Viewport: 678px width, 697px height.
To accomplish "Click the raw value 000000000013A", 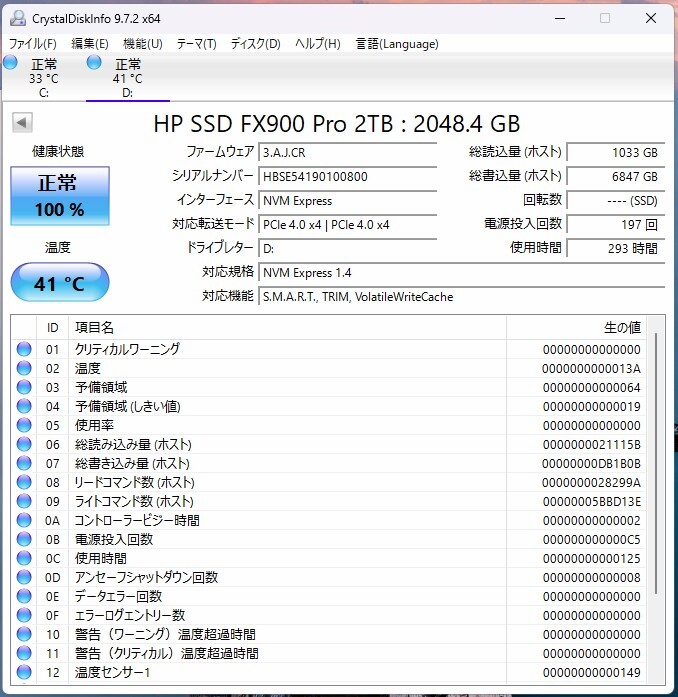I will [591, 369].
